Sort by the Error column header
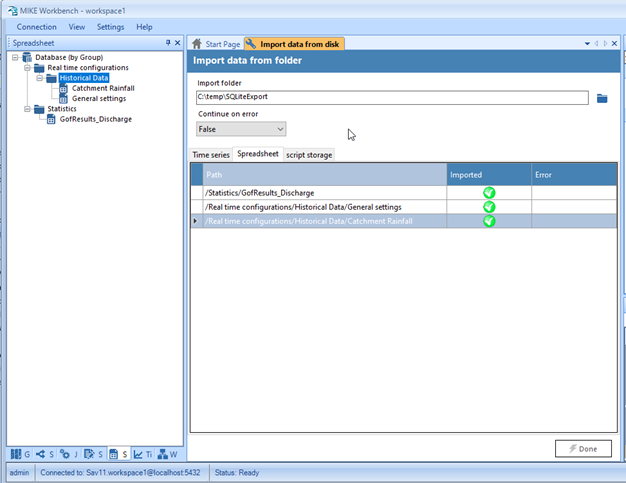Image resolution: width=626 pixels, height=483 pixels. click(x=574, y=174)
